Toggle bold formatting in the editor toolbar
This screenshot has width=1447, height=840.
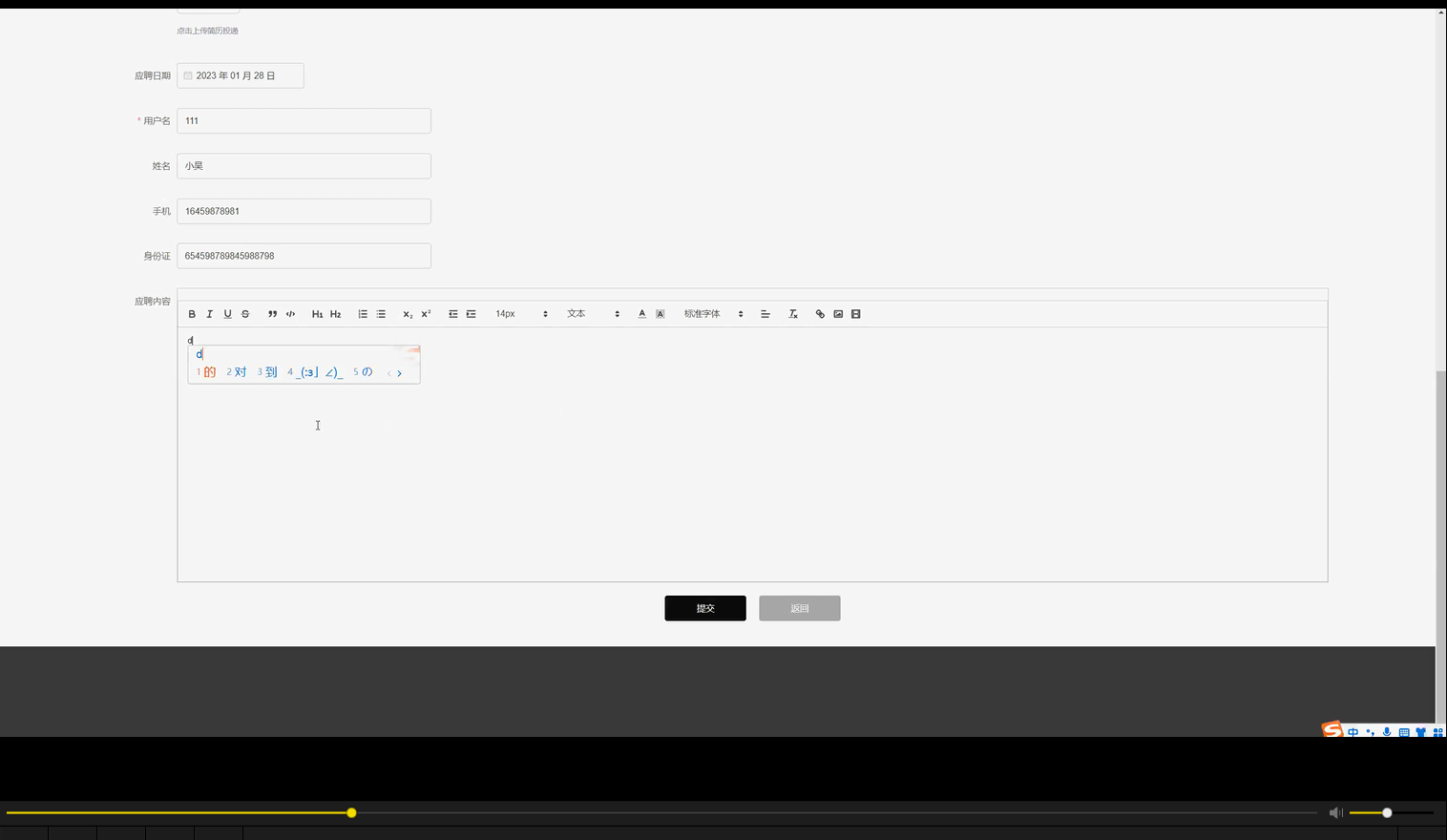click(x=192, y=314)
